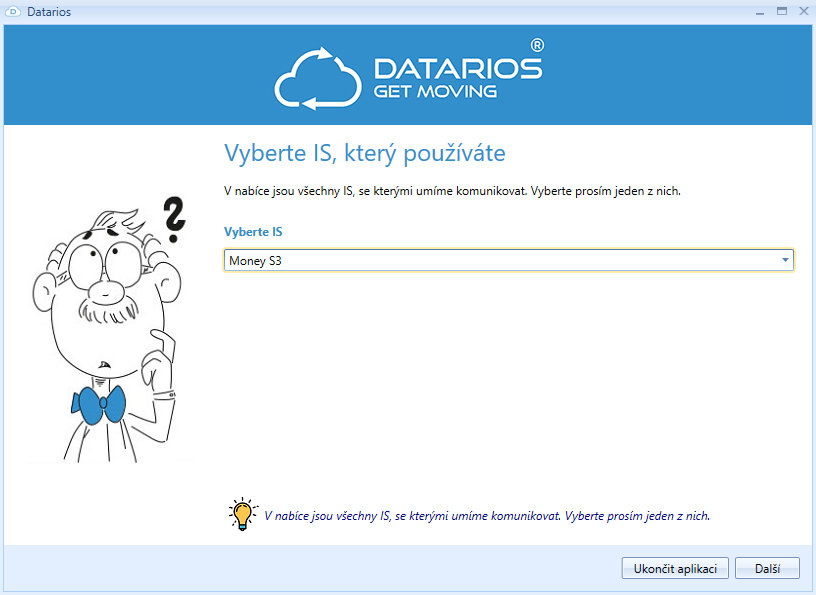Click the cartoon professor's blue bow tie
The height and width of the screenshot is (595, 816).
98,403
